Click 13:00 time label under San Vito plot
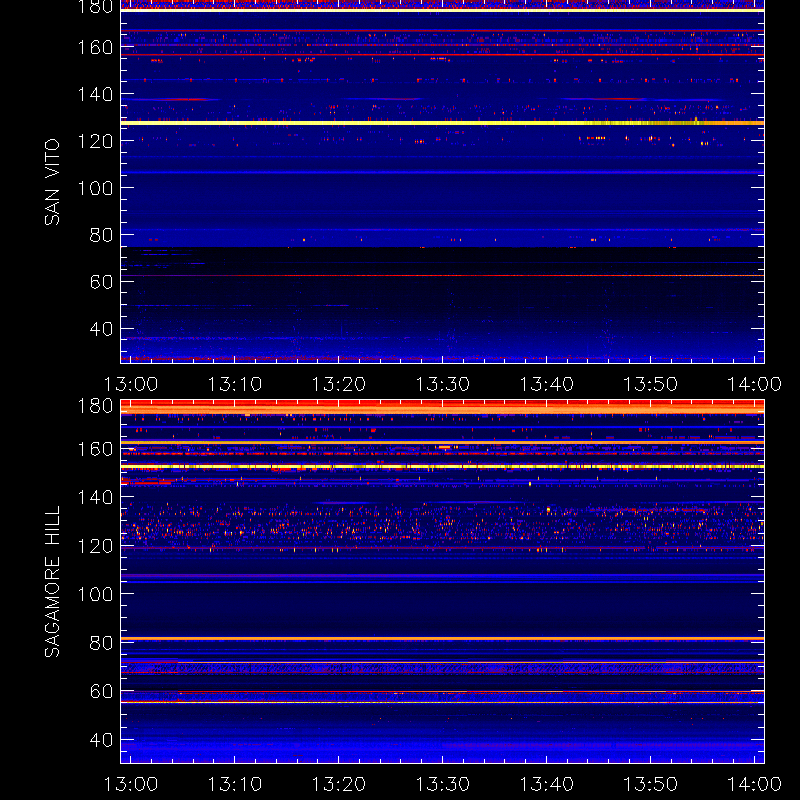The image size is (800, 800). [x=131, y=384]
